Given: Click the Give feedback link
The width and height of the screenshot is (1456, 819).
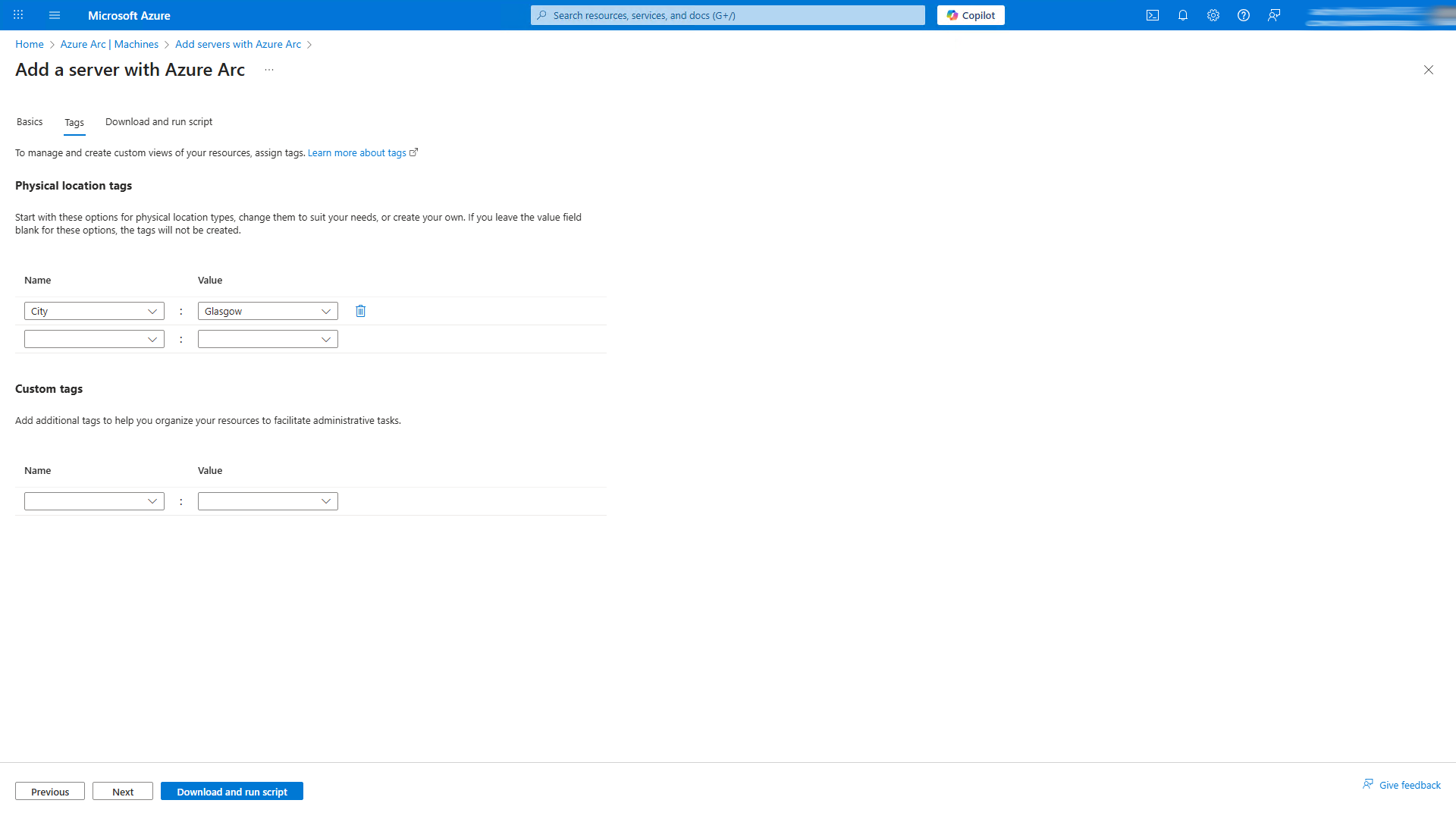Looking at the screenshot, I should (1409, 784).
